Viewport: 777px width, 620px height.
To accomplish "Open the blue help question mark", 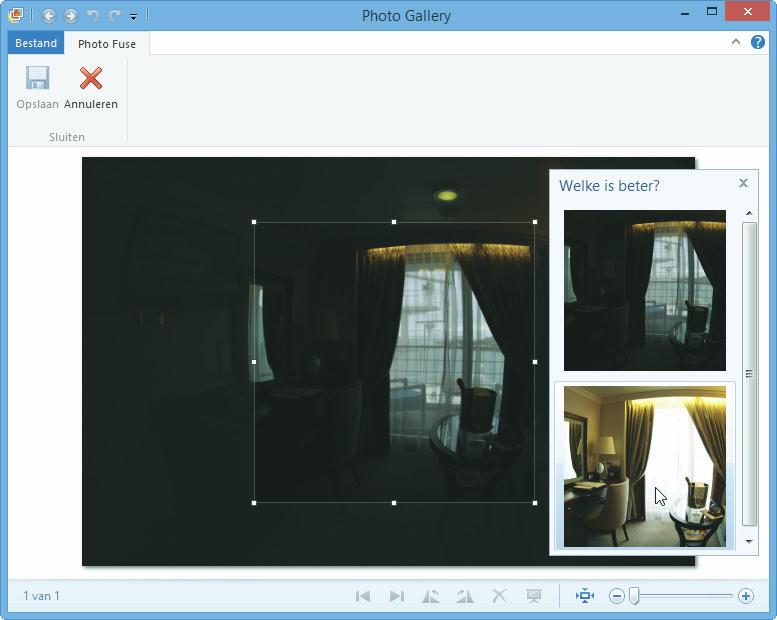I will coord(758,42).
